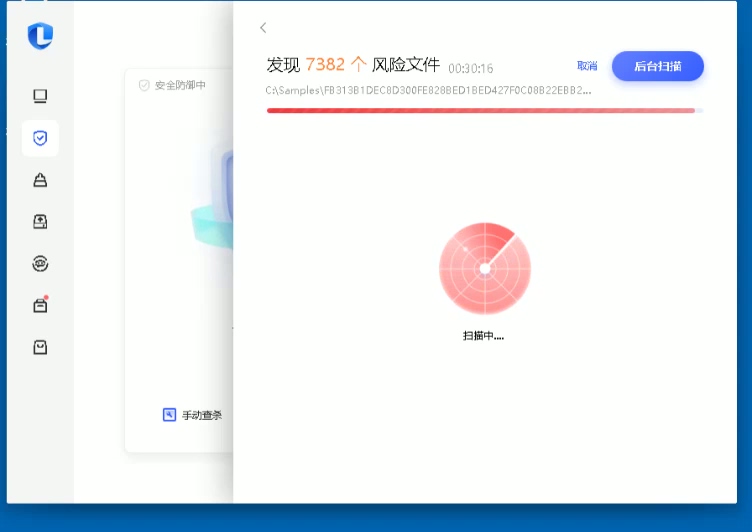The image size is (752, 532).
Task: Open the shopping bag store icon
Action: (x=40, y=347)
